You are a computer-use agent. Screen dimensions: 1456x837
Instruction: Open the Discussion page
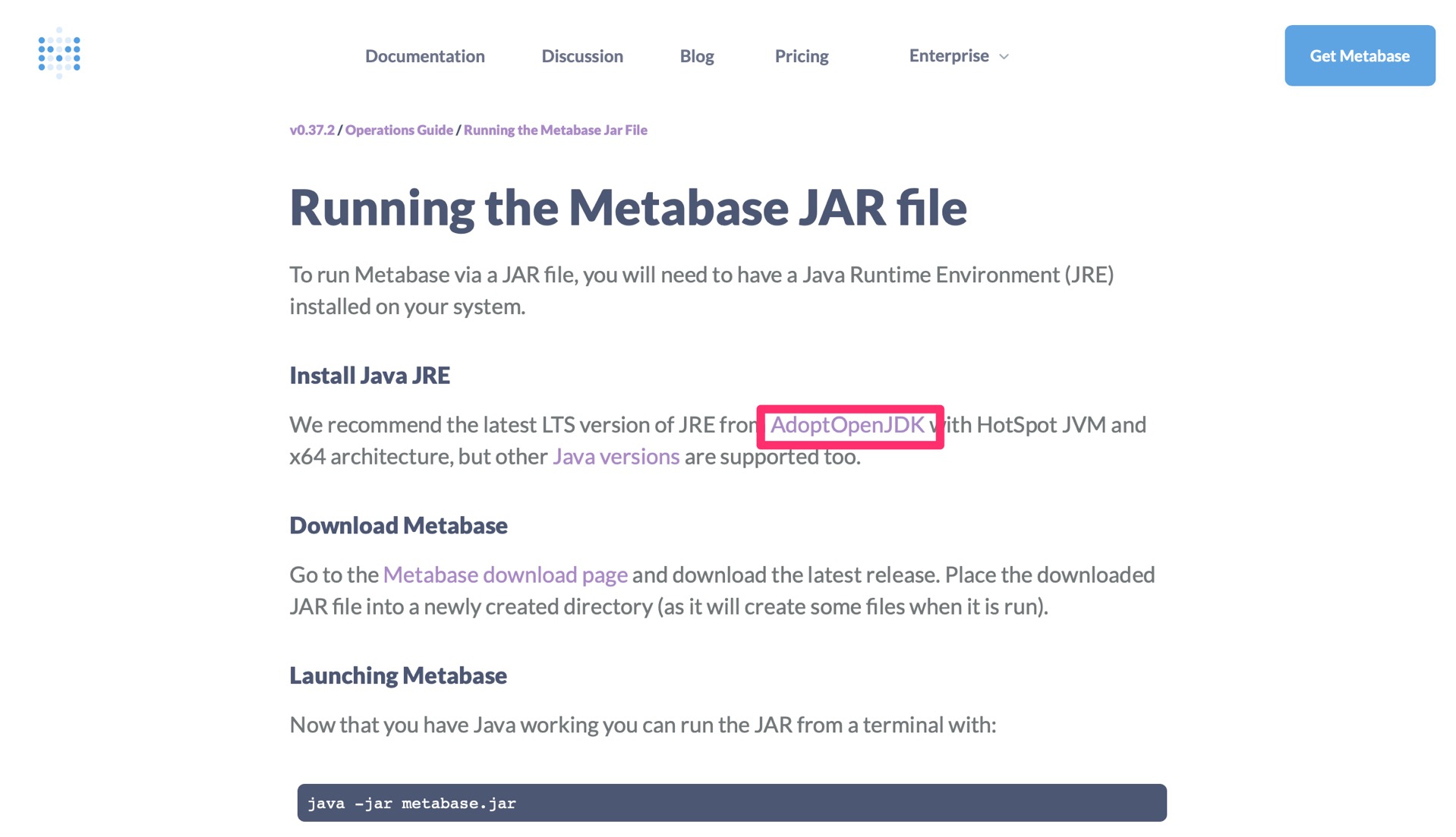point(581,55)
